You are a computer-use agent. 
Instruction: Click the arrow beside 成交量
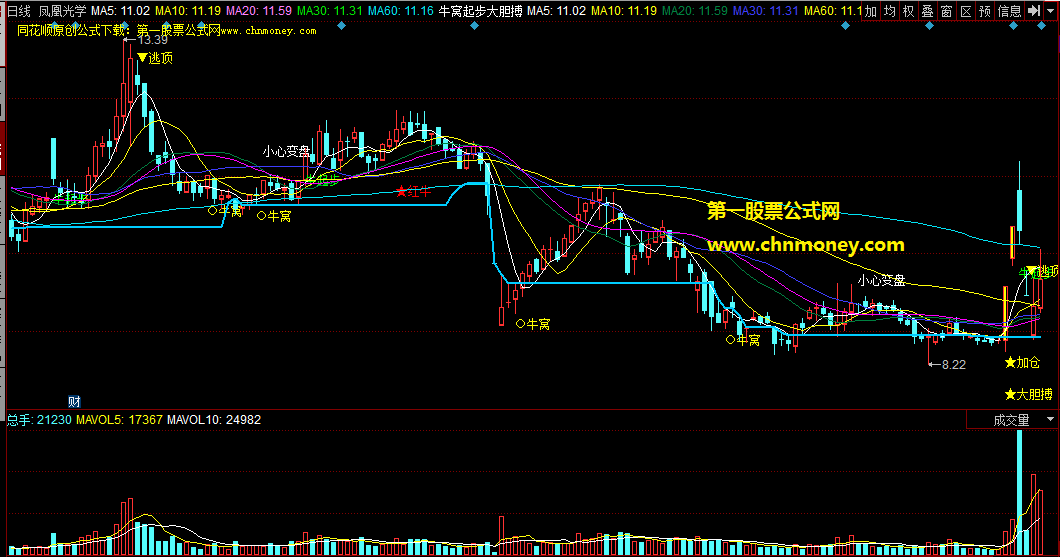[1050, 420]
